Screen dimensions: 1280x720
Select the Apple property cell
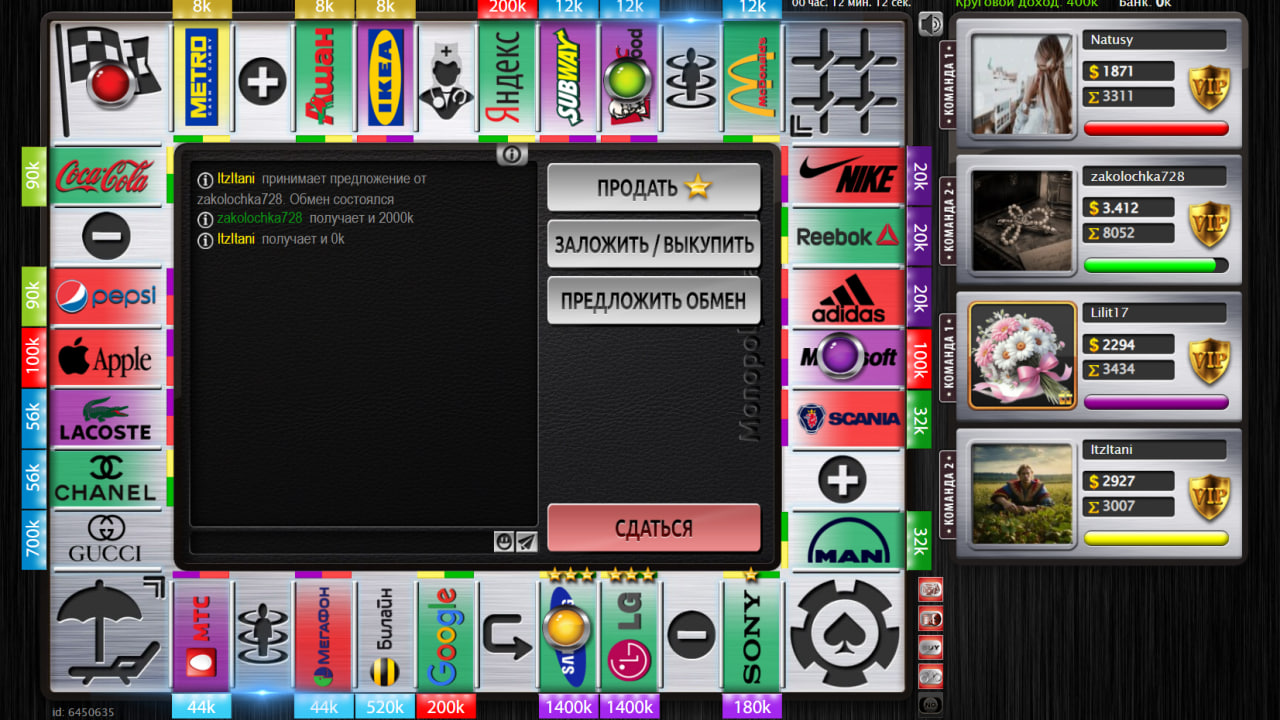107,358
